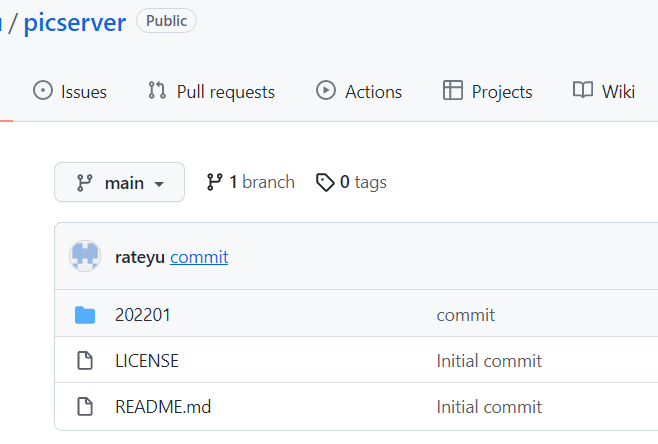Open the Issues tab

click(70, 91)
